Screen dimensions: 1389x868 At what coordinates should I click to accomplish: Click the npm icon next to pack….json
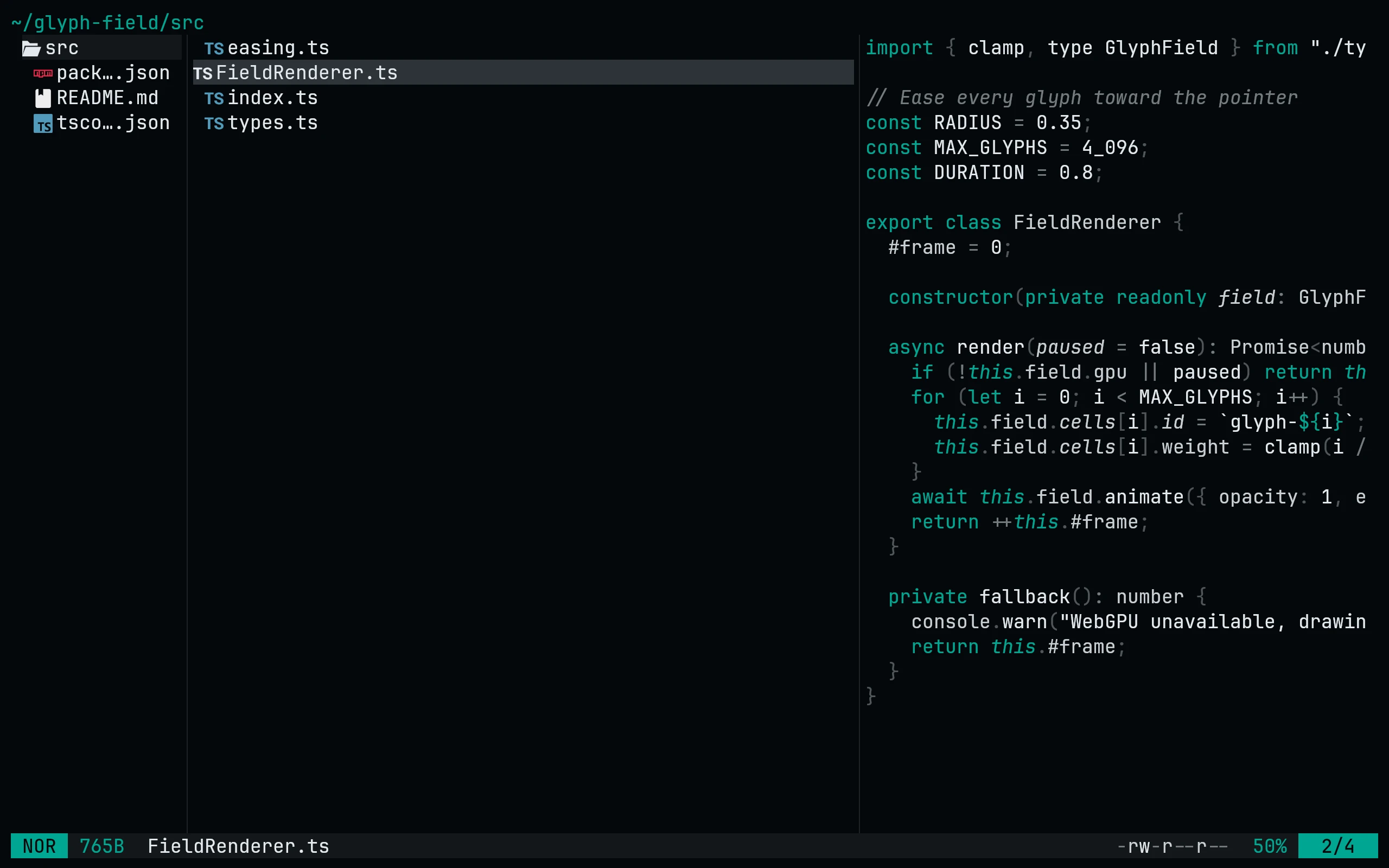tap(43, 73)
